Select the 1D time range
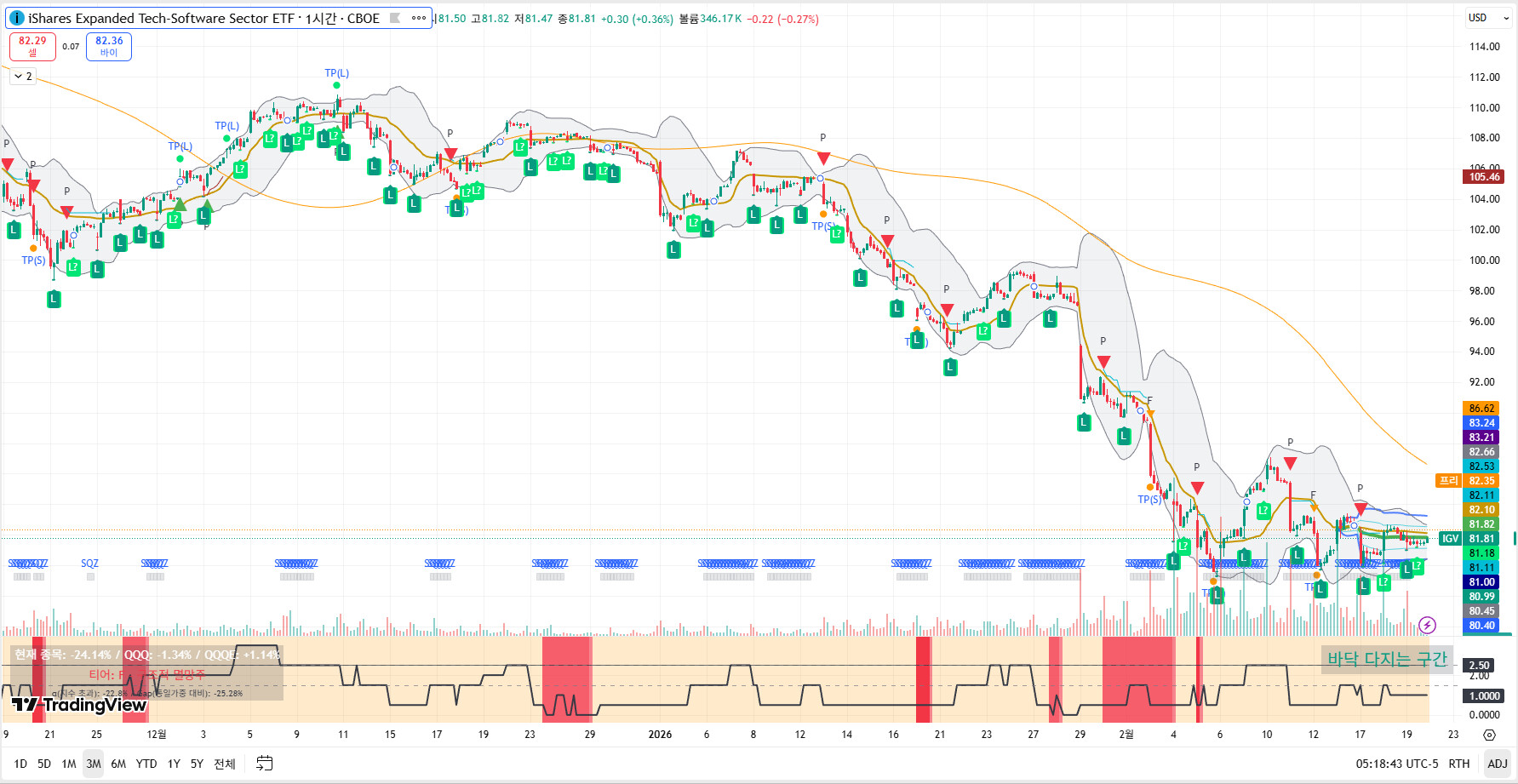1518x784 pixels. (20, 764)
